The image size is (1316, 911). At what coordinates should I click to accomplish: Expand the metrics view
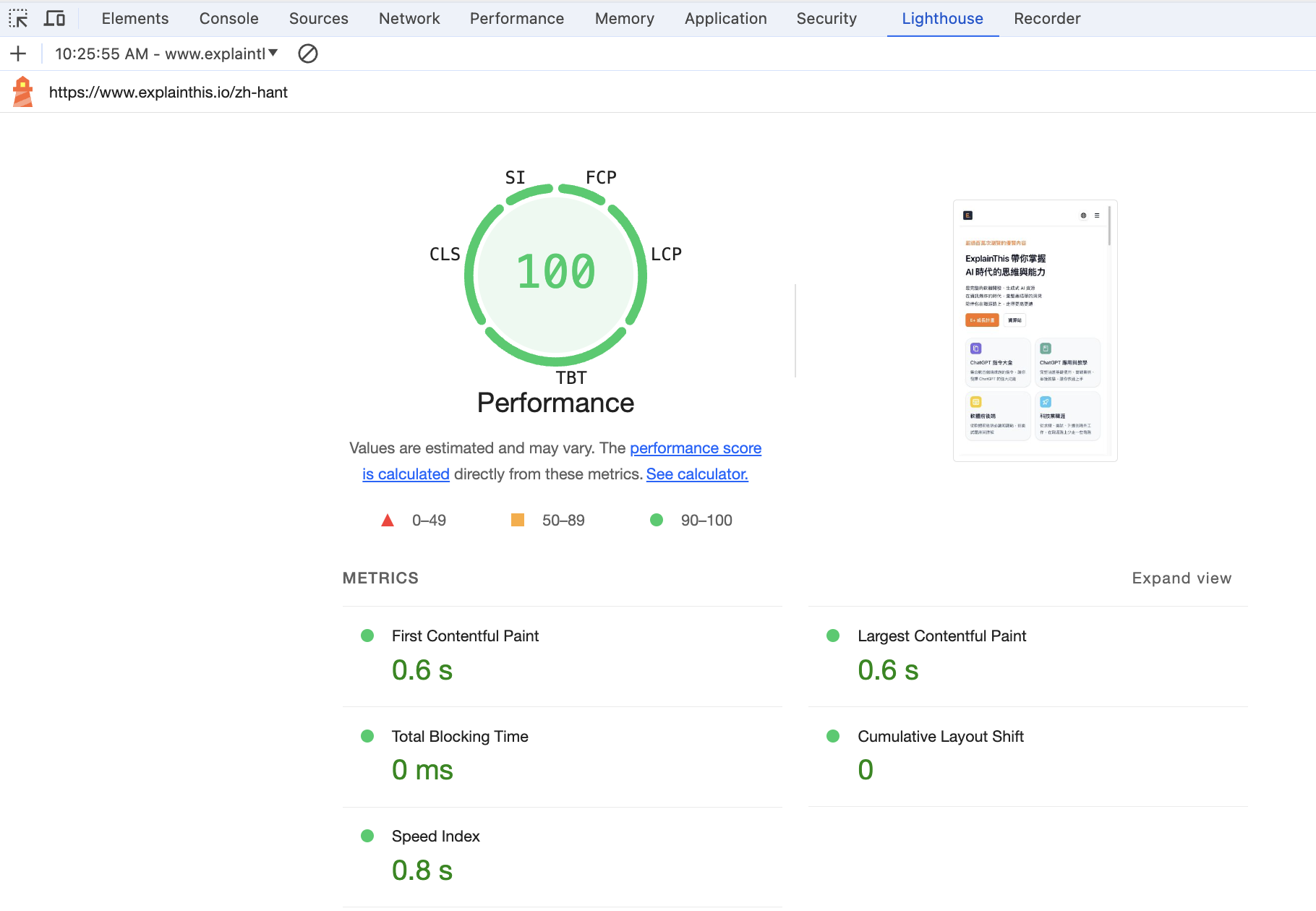pos(1181,578)
